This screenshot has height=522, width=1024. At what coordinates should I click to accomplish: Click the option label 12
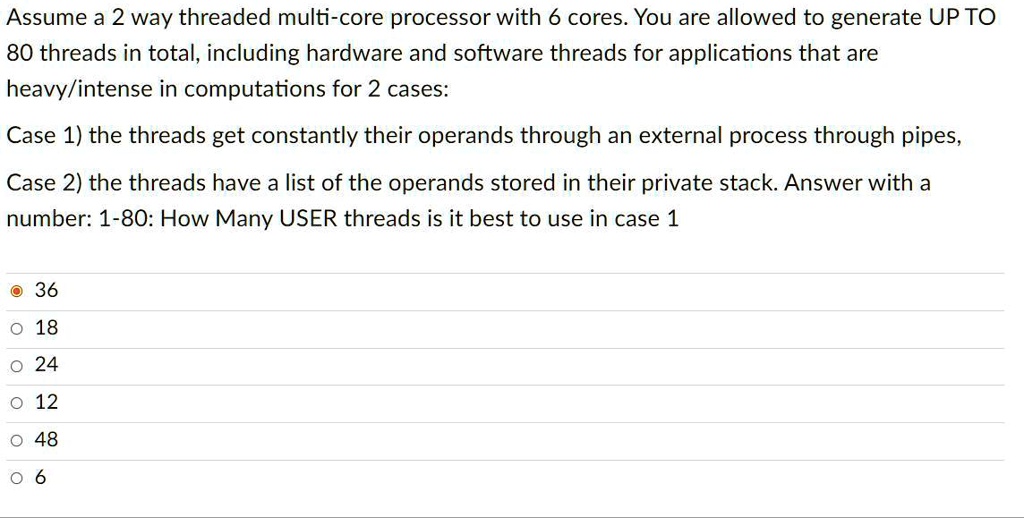46,402
